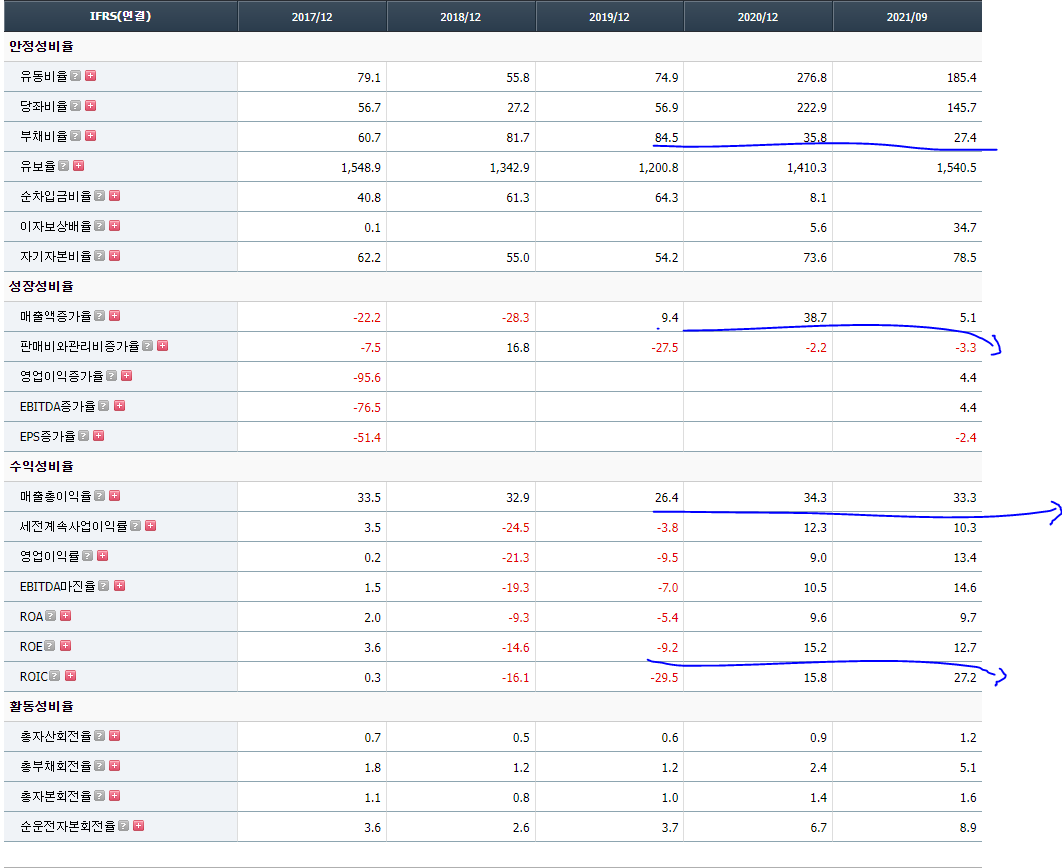Image resolution: width=1062 pixels, height=868 pixels.
Task: Click the -95.6 영업이익증가율 value
Action: tap(367, 378)
